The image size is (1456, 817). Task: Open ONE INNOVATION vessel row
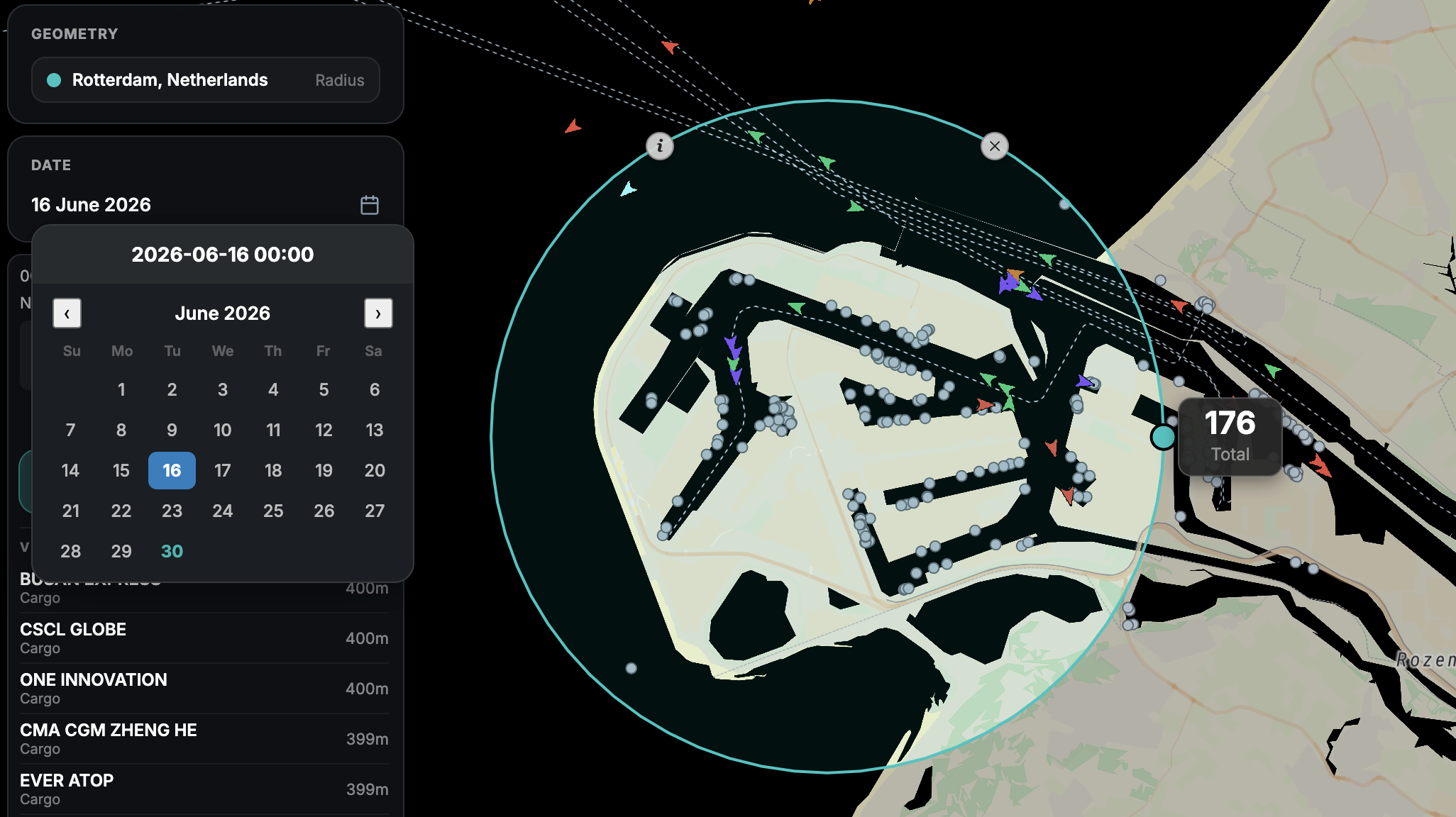[204, 689]
